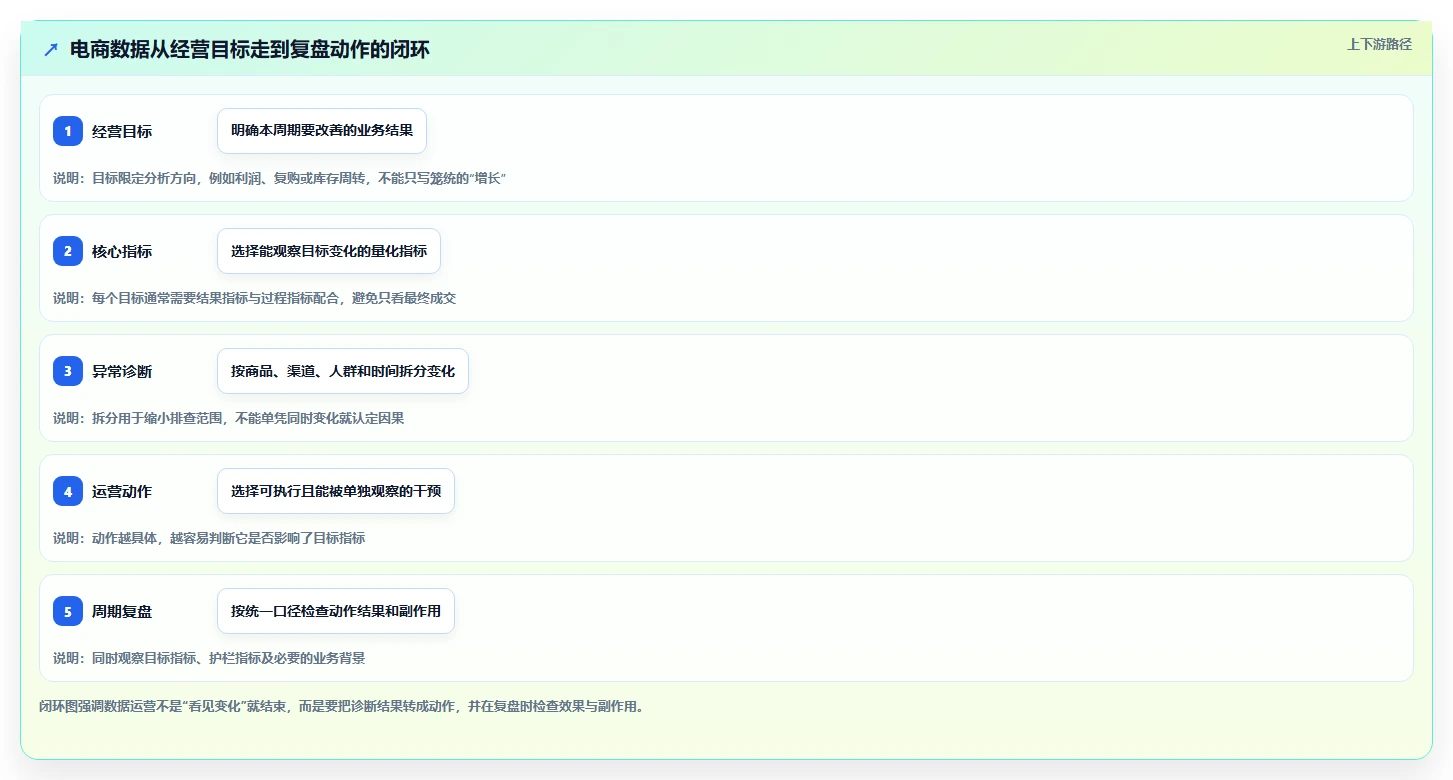Click the note starting 说明：同时观察目标指标
The width and height of the screenshot is (1453, 780).
click(x=209, y=658)
